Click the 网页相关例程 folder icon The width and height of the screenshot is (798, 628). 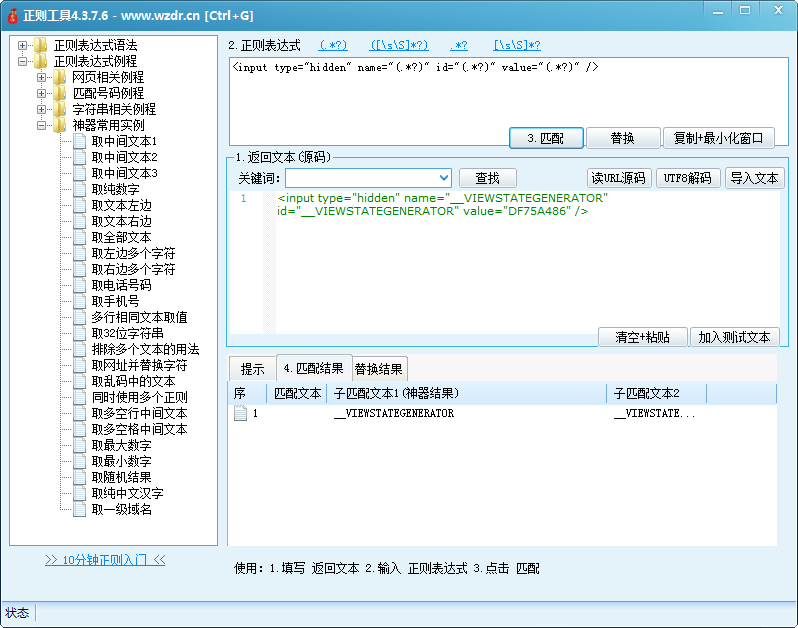[59, 77]
